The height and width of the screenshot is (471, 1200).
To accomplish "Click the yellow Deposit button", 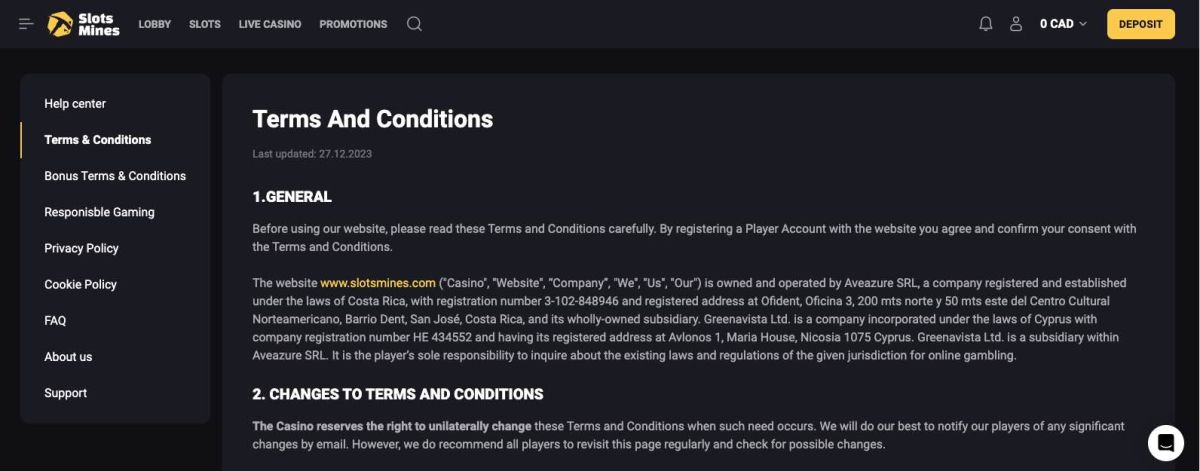I will coord(1141,24).
